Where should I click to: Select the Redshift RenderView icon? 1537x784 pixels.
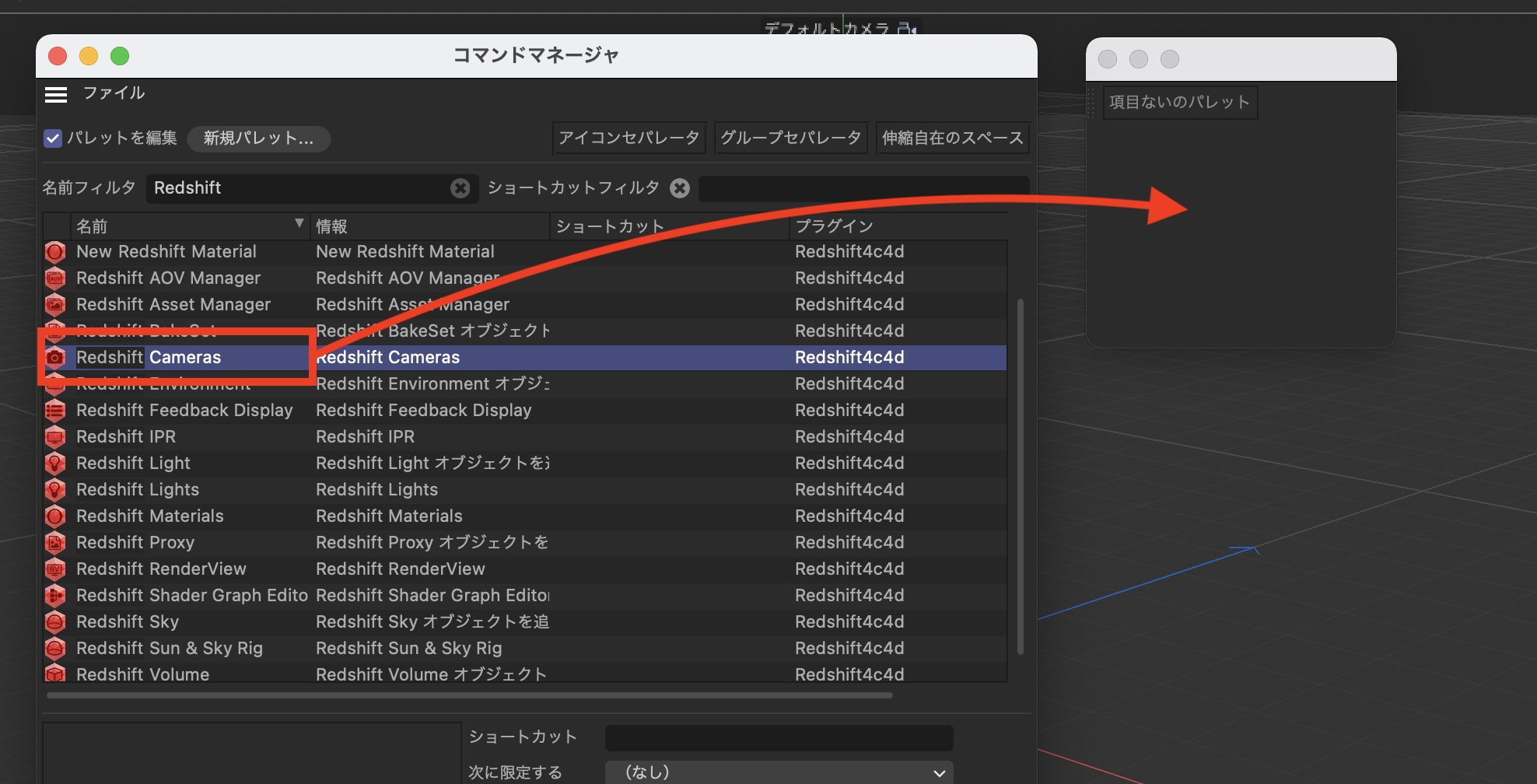55,569
